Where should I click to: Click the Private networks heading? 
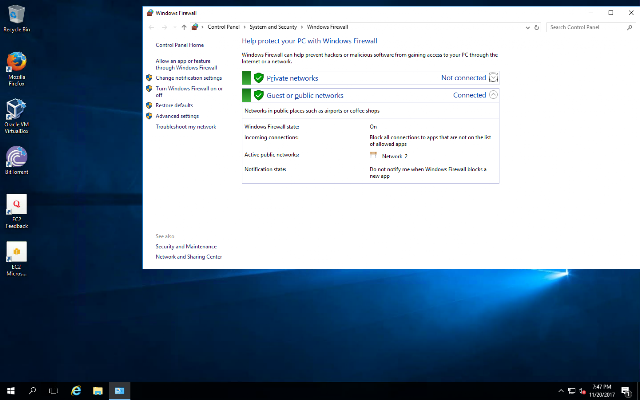(292, 78)
